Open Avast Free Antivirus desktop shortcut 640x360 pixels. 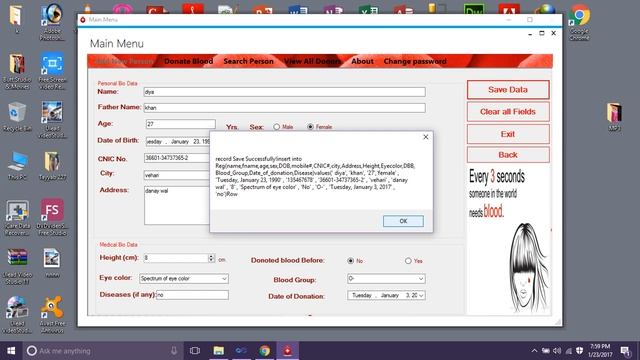(52, 315)
